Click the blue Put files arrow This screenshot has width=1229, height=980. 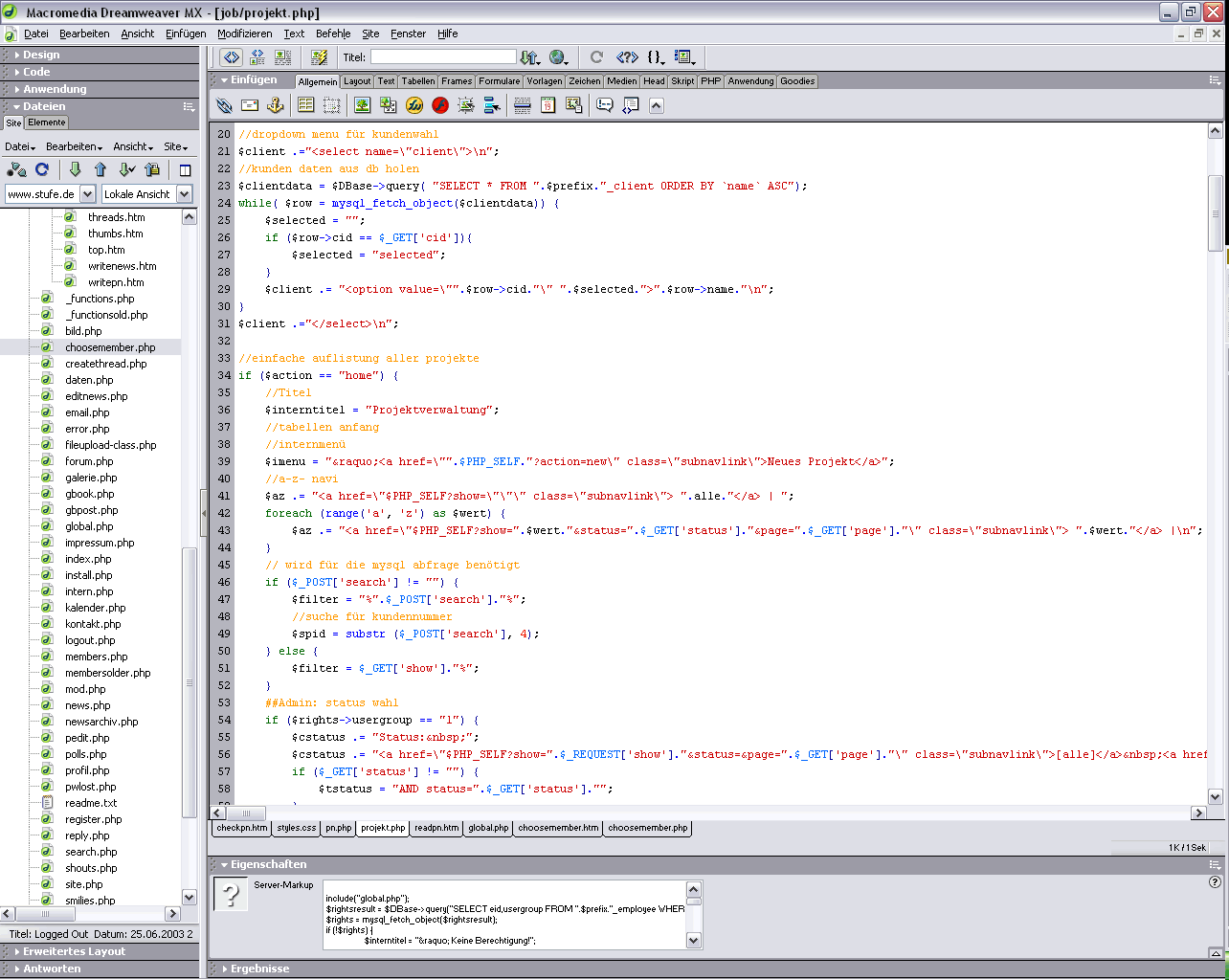pyautogui.click(x=101, y=169)
